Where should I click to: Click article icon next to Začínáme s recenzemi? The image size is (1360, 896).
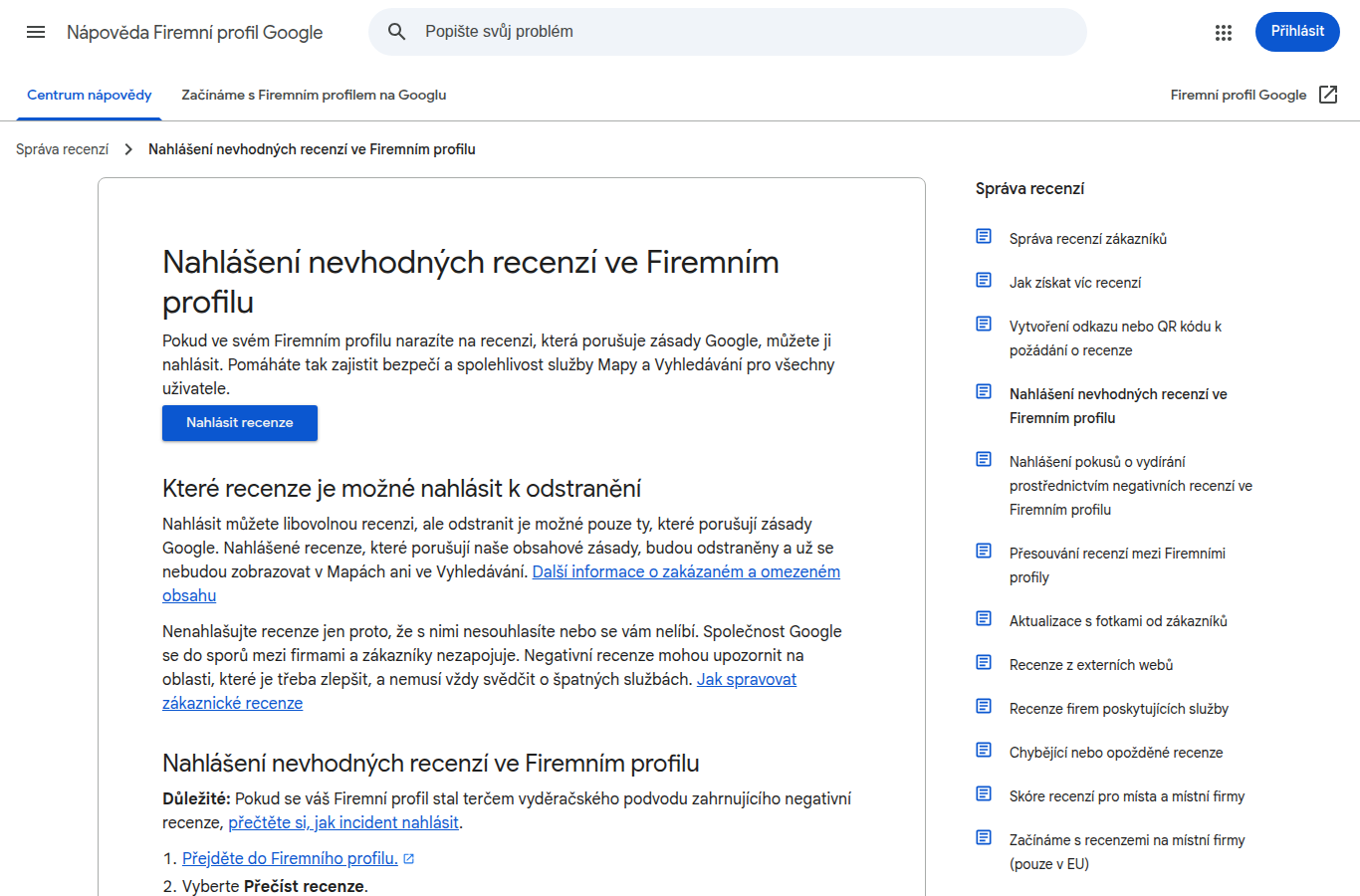984,837
